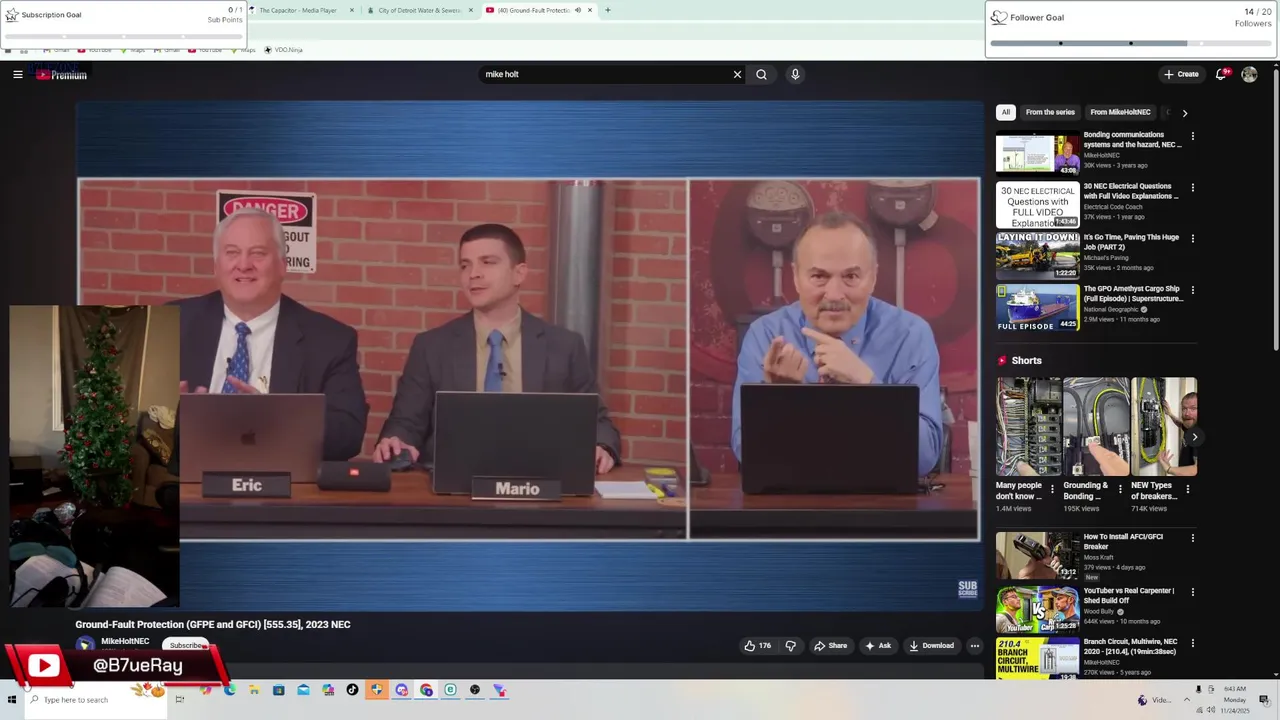Go to the YouTube Premium home logo

[61, 74]
